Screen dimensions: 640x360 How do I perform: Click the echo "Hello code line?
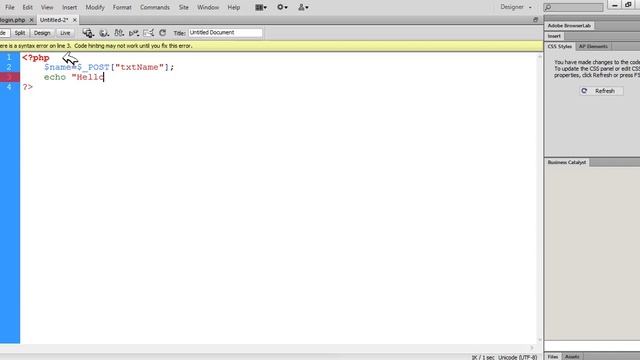click(74, 77)
